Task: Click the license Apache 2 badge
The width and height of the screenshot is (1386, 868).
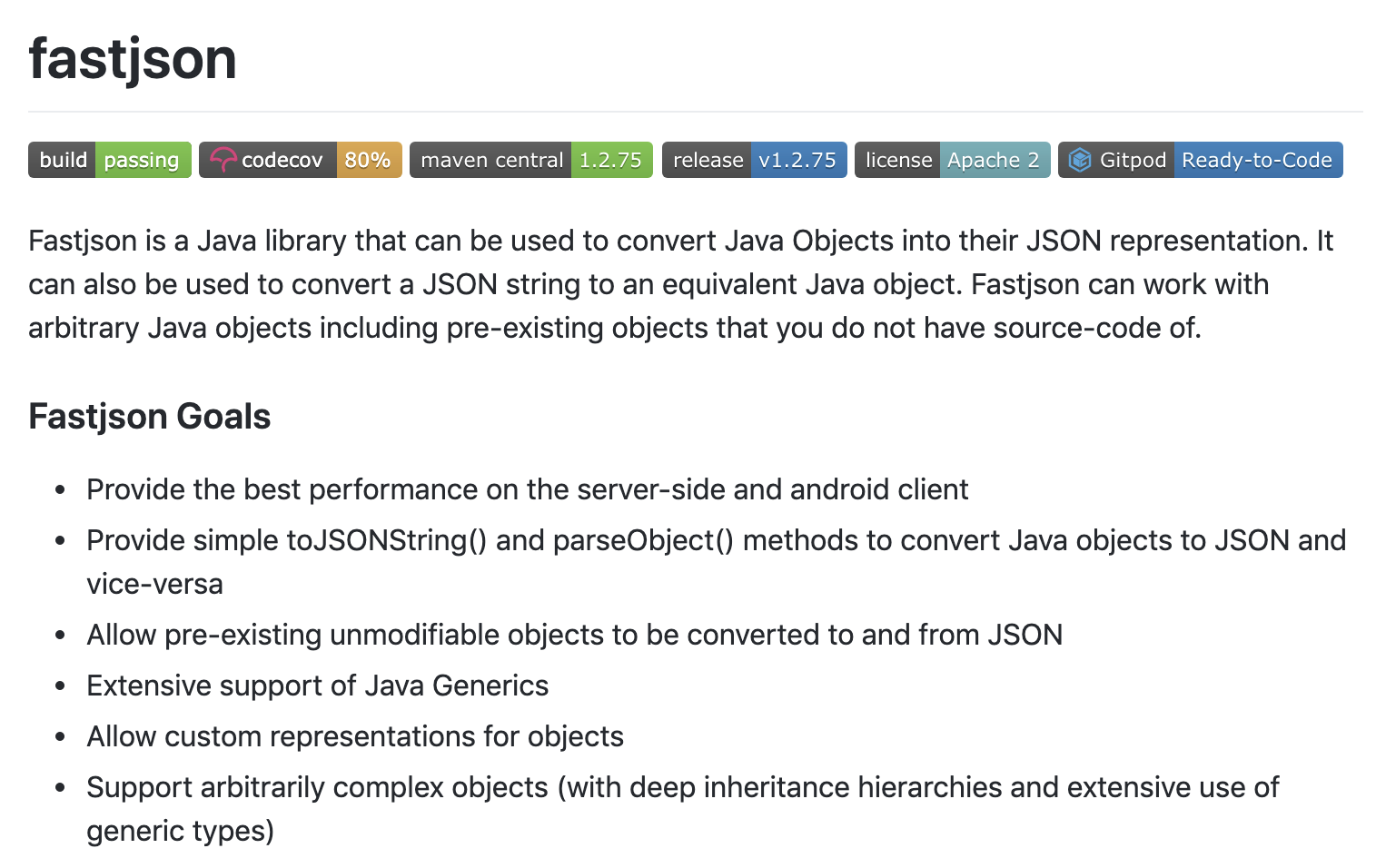Action: point(952,161)
